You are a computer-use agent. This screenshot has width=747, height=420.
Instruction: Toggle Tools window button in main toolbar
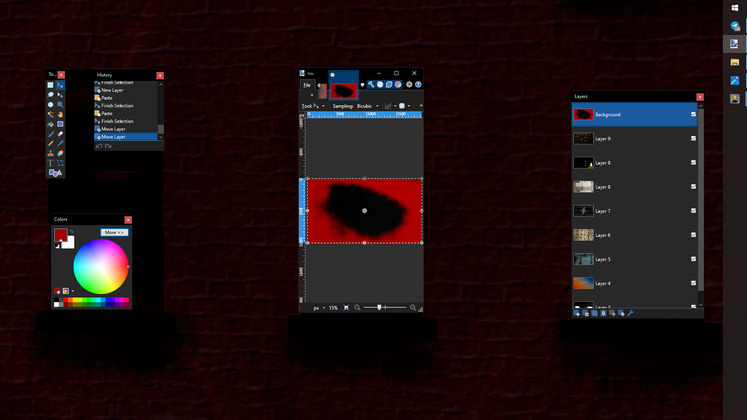point(371,85)
